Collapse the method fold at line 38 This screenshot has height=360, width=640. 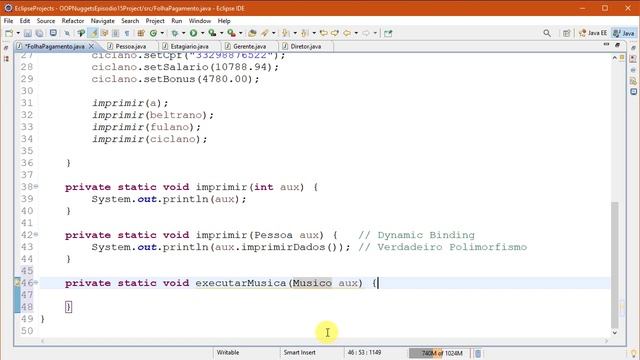pyautogui.click(x=36, y=187)
